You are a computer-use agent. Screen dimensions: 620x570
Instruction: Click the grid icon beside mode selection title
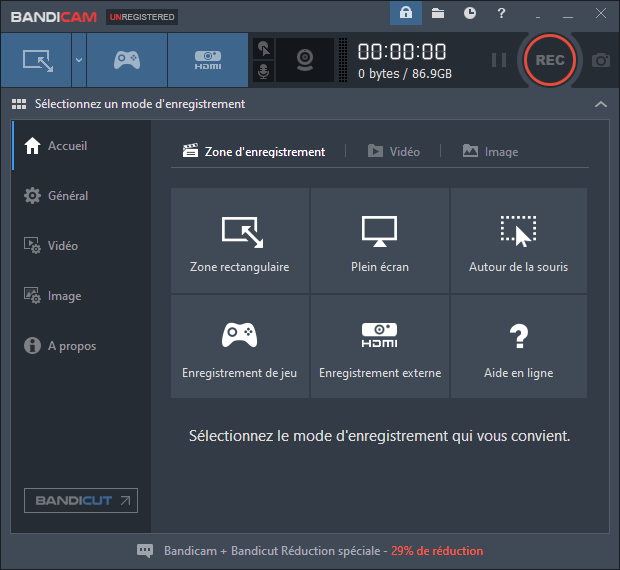19,104
